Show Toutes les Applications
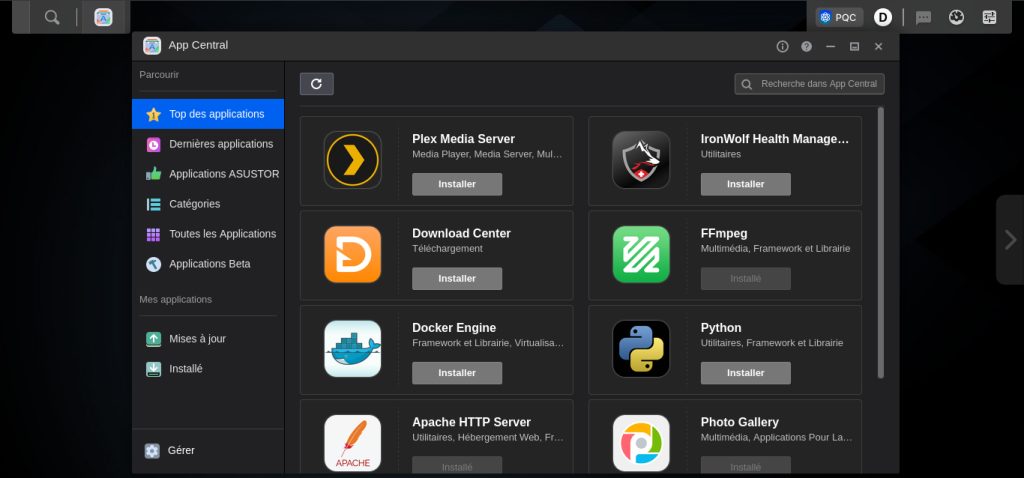Viewport: 1024px width, 478px height. pos(208,234)
